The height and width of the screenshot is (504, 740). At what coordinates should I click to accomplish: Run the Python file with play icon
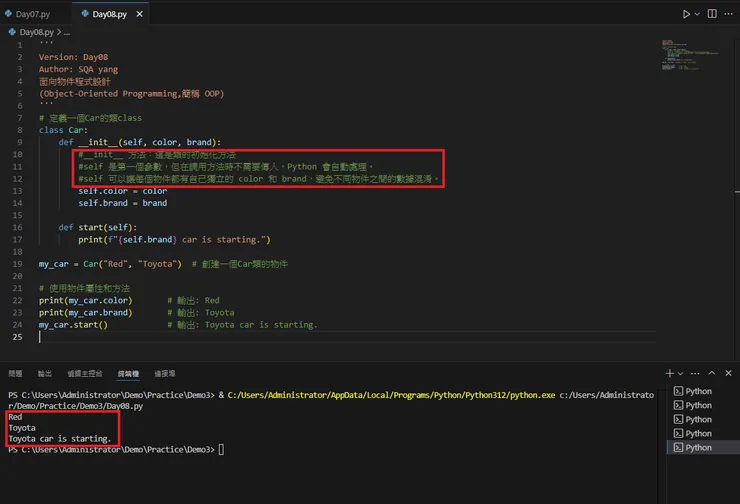click(686, 14)
